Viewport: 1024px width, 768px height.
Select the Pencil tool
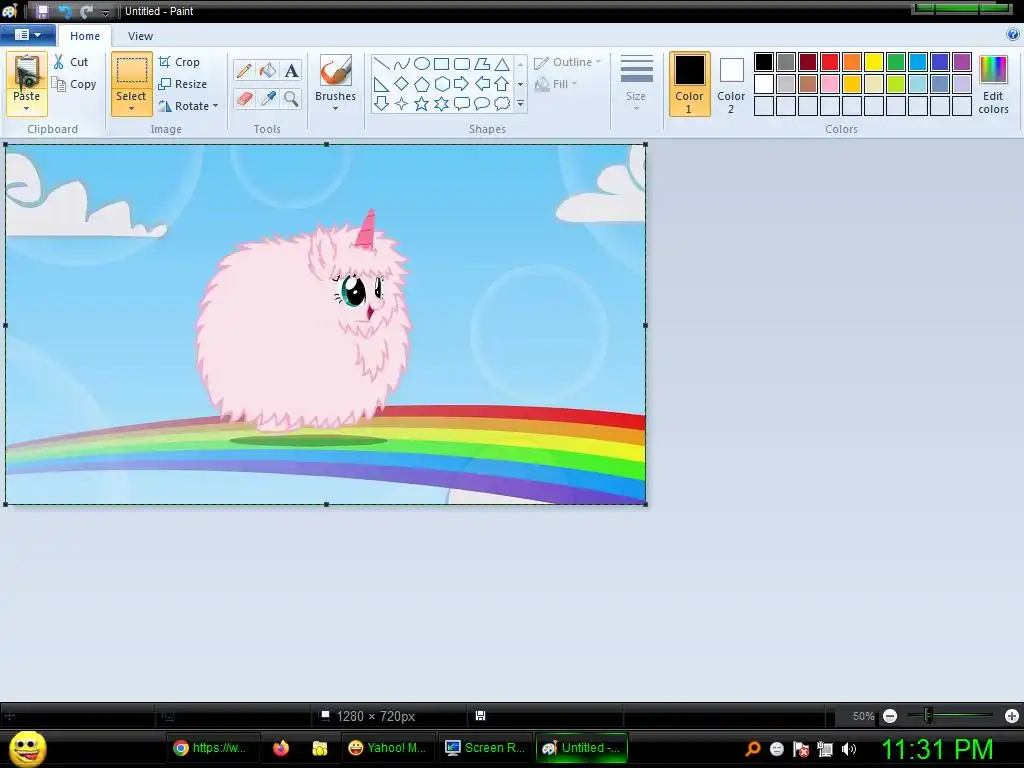pos(244,71)
